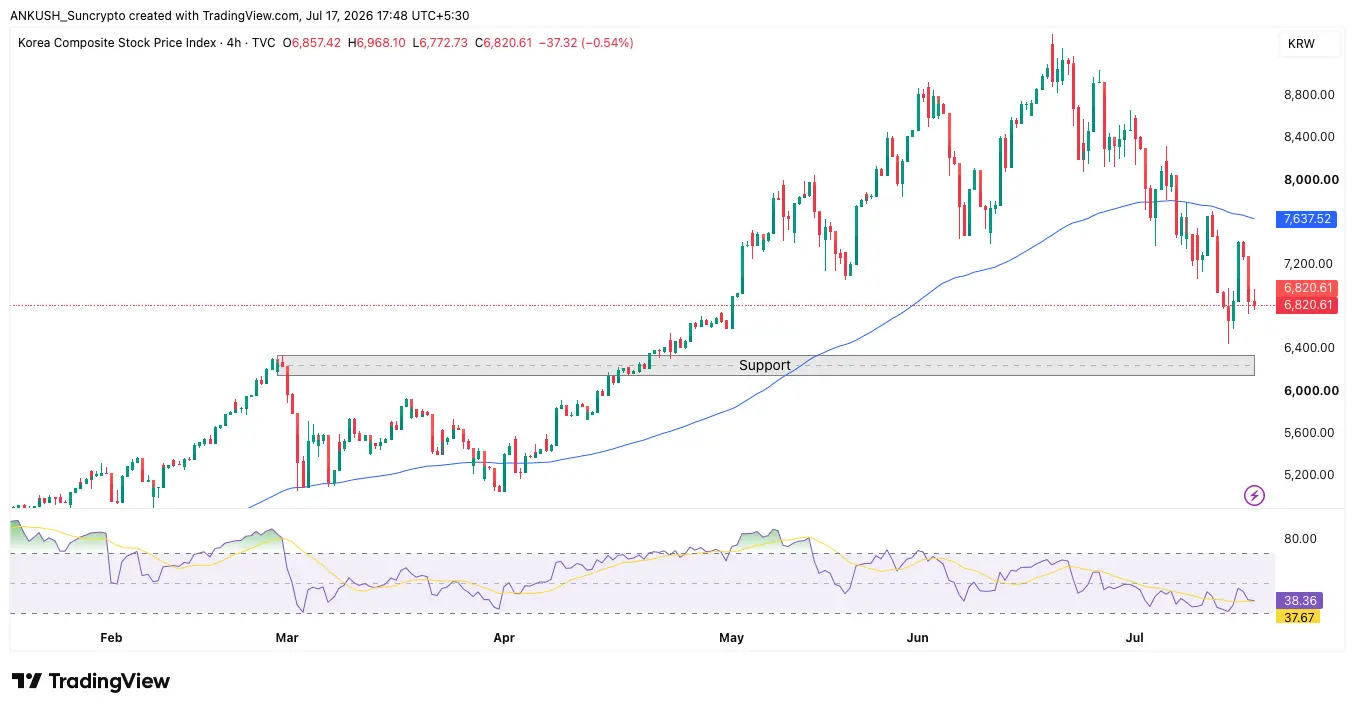Click the Jul time axis label
The image size is (1355, 711).
point(1135,637)
